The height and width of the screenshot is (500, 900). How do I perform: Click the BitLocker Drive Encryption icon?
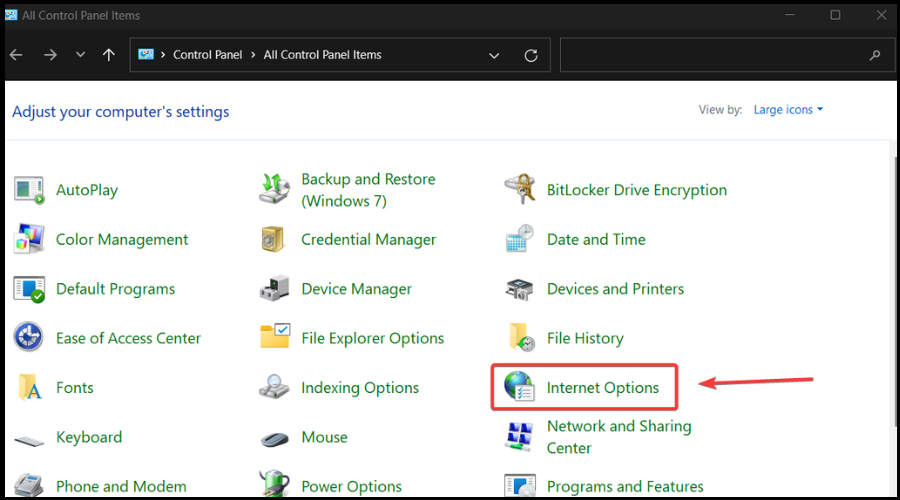[520, 189]
